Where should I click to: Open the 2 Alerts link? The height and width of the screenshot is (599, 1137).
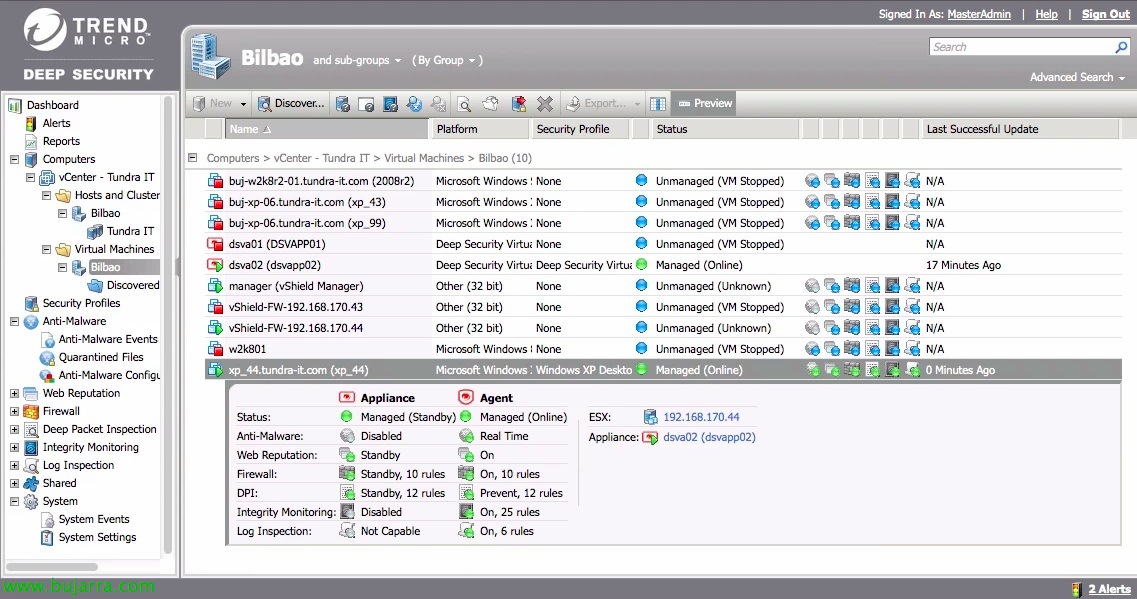(x=1109, y=590)
